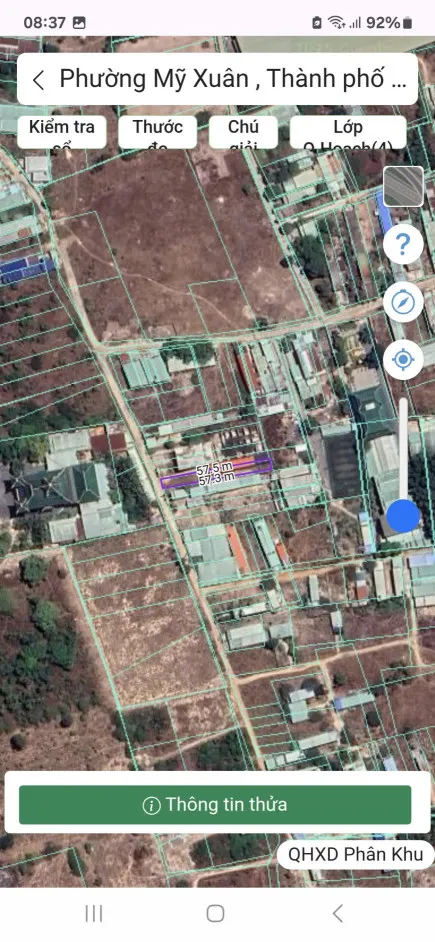
Task: Open the Lớp Q.Hoạch(4) layer selector
Action: pyautogui.click(x=348, y=132)
